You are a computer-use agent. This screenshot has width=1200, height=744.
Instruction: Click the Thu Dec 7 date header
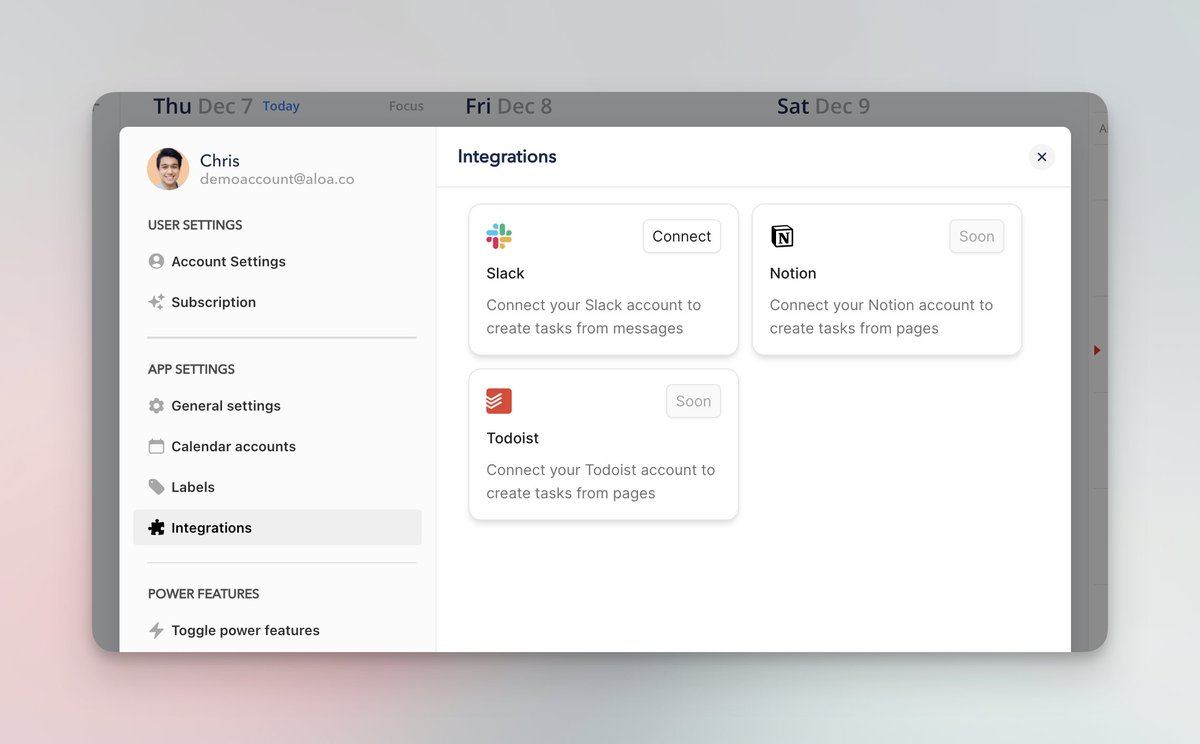coord(203,106)
